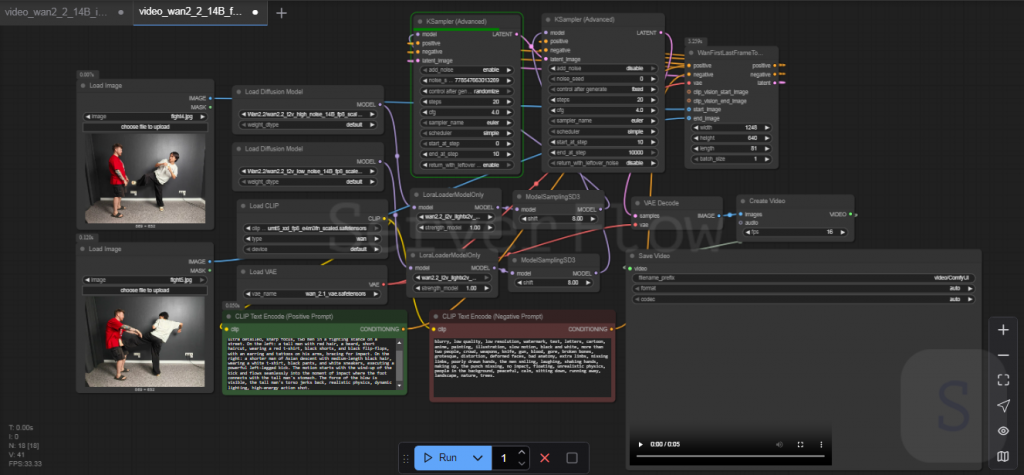Image resolution: width=1024 pixels, height=475 pixels.
Task: Open a new workflow tab with plus
Action: [281, 12]
